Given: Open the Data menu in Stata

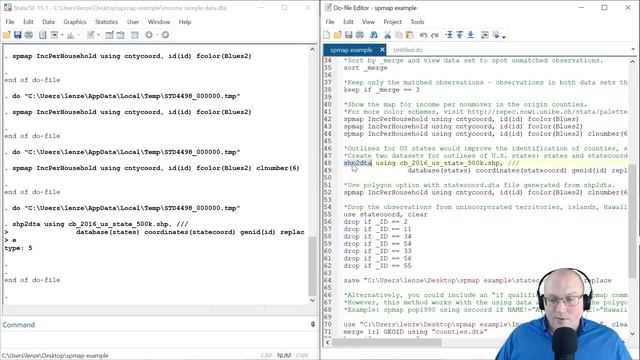Looking at the screenshot, I should pos(48,22).
